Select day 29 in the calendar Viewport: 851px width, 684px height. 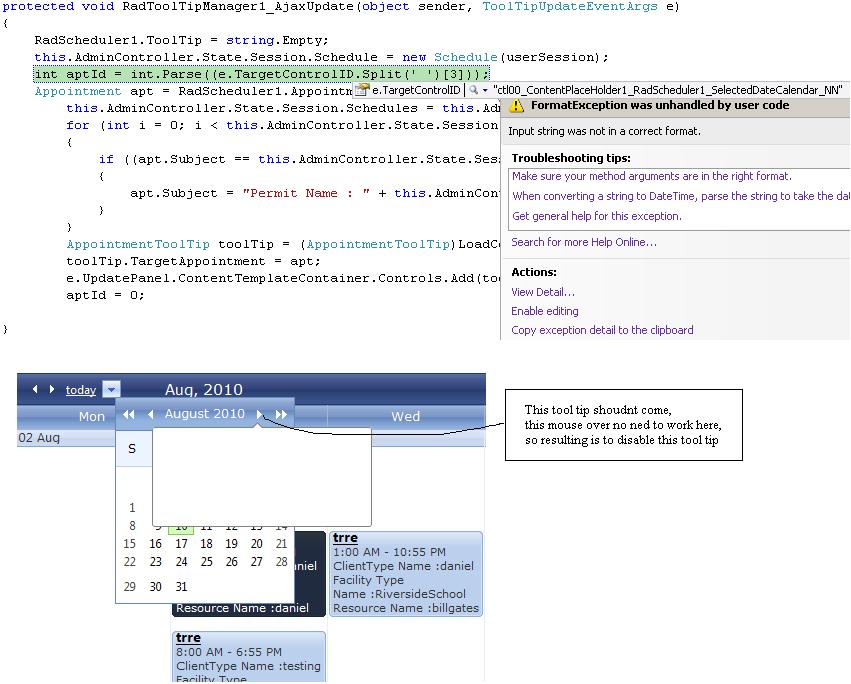(130, 586)
